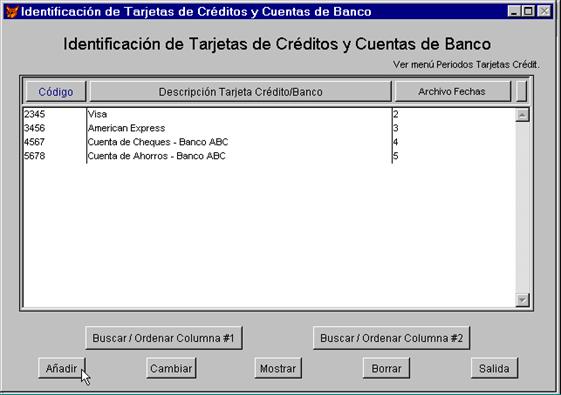
Task: Click the small blank header button beside Archivo Fechas
Action: point(522,92)
